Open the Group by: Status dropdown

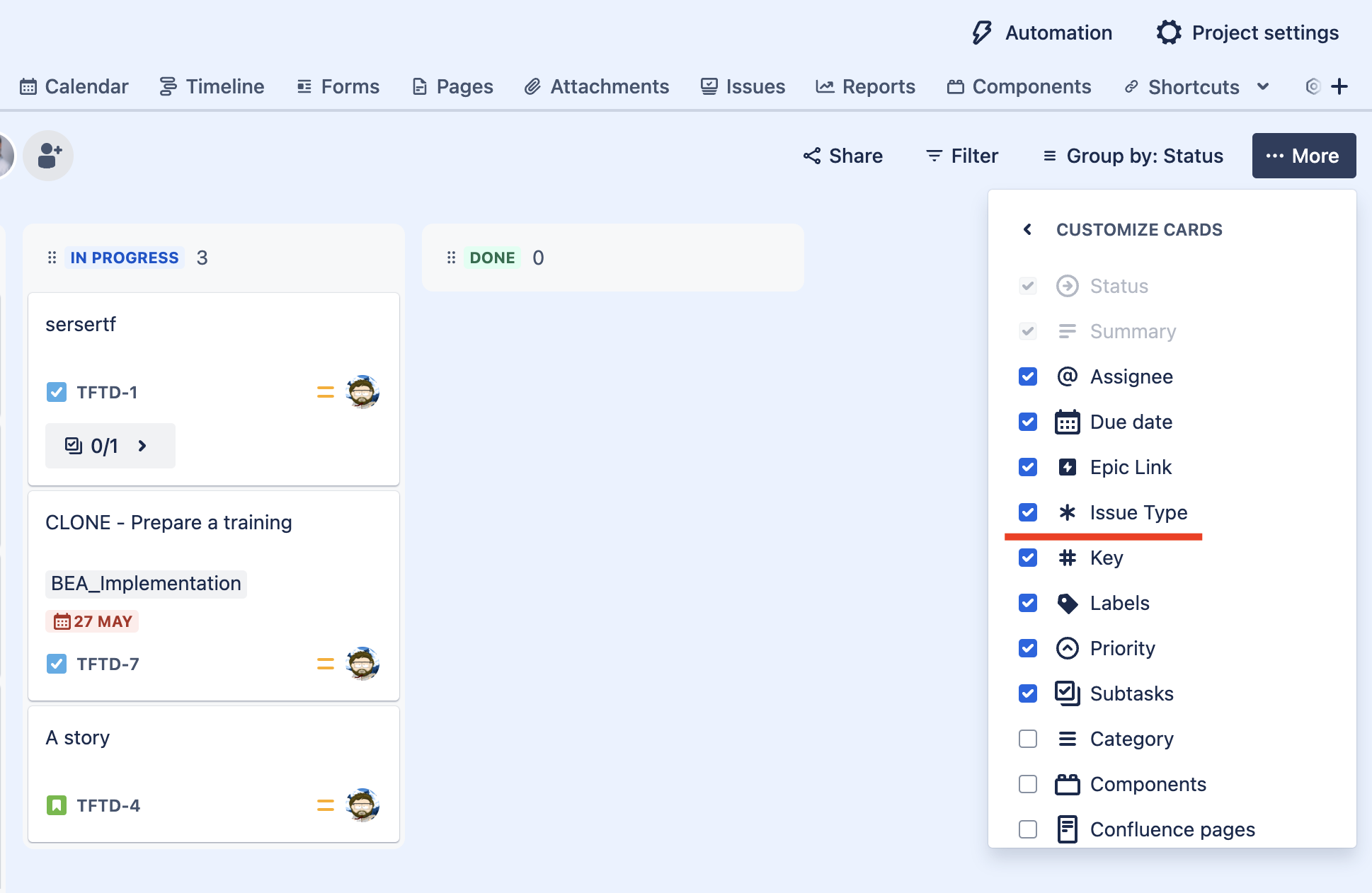pos(1132,156)
